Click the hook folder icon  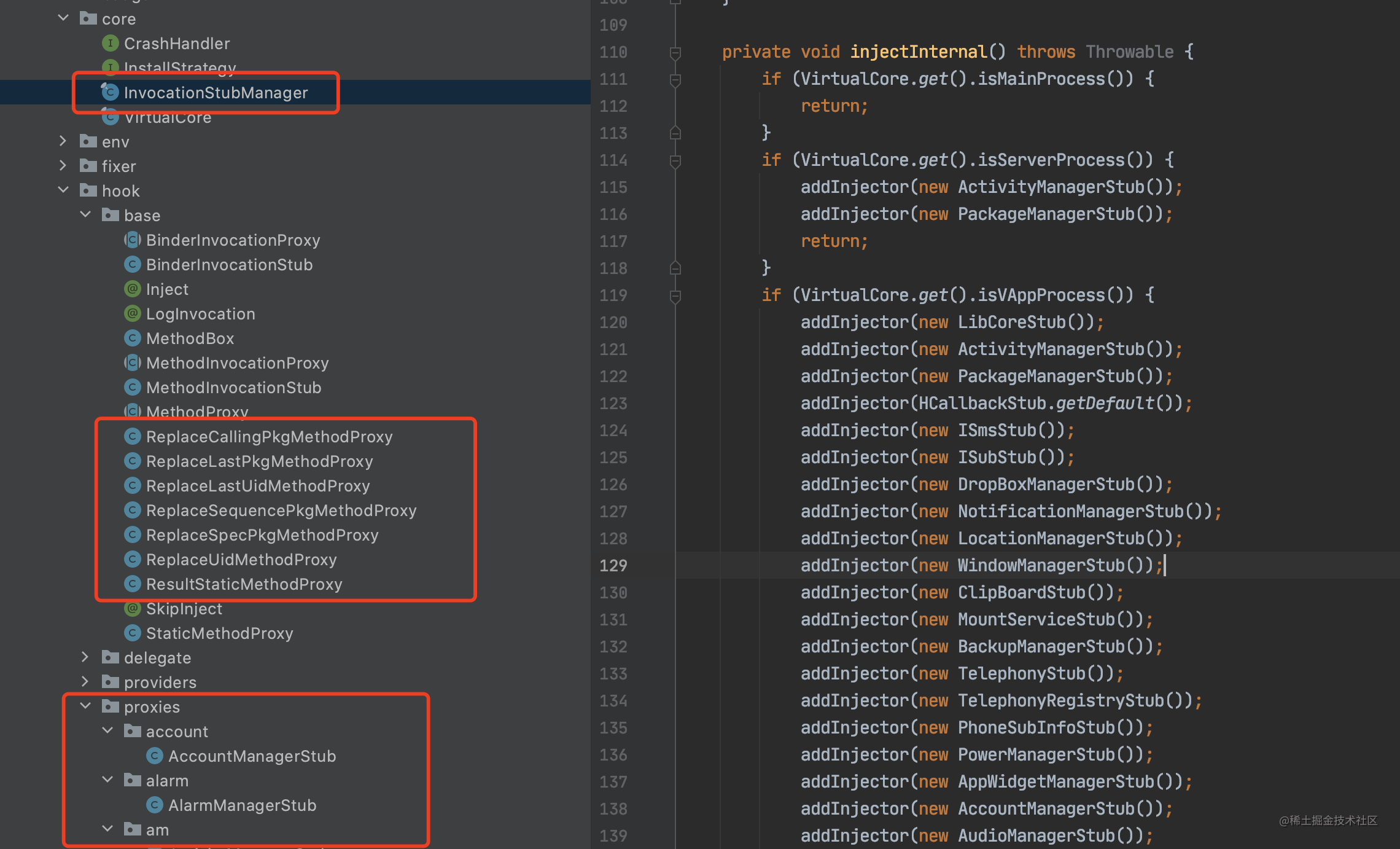(x=88, y=191)
